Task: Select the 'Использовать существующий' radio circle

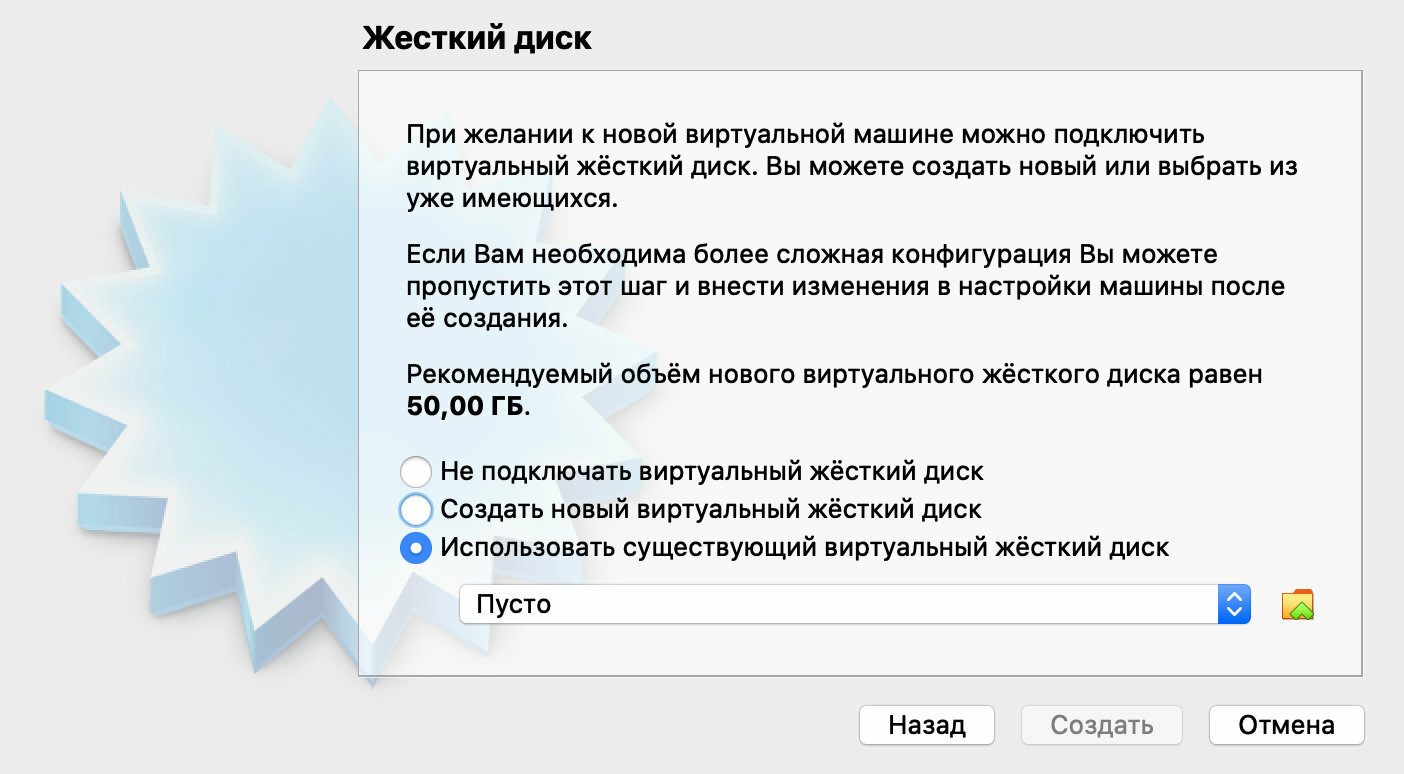Action: pyautogui.click(x=415, y=548)
